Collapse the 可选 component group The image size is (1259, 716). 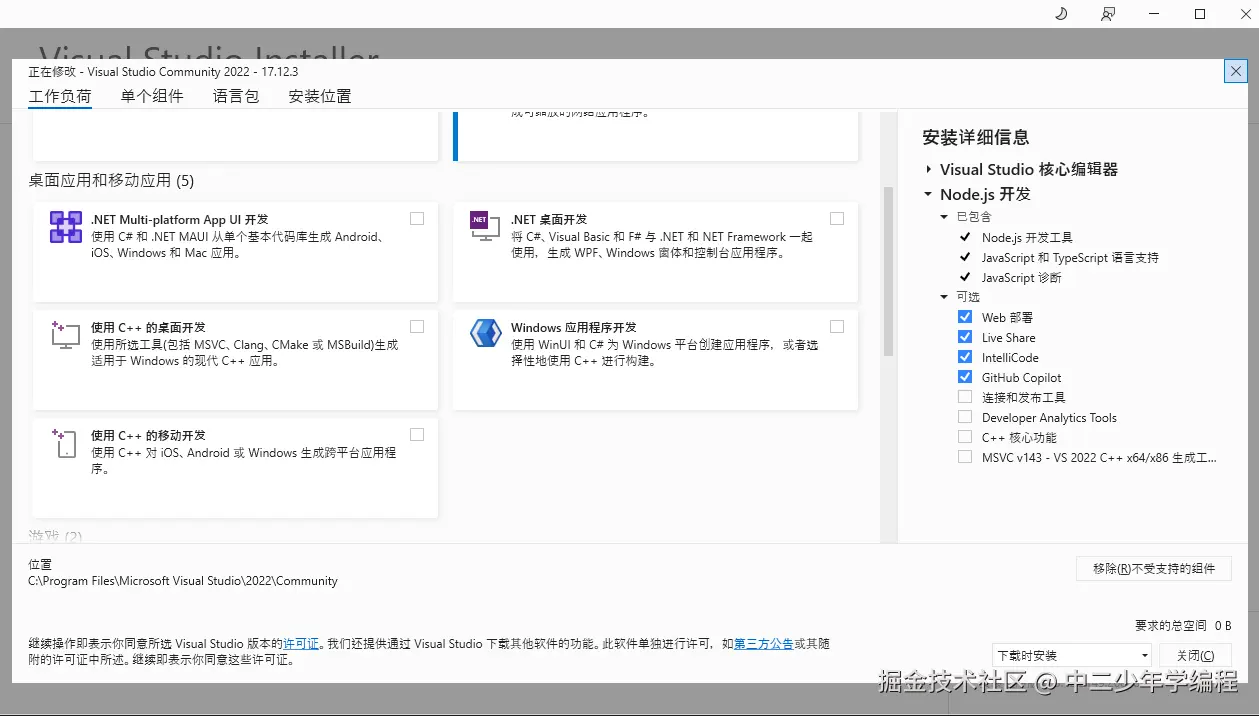tap(943, 297)
